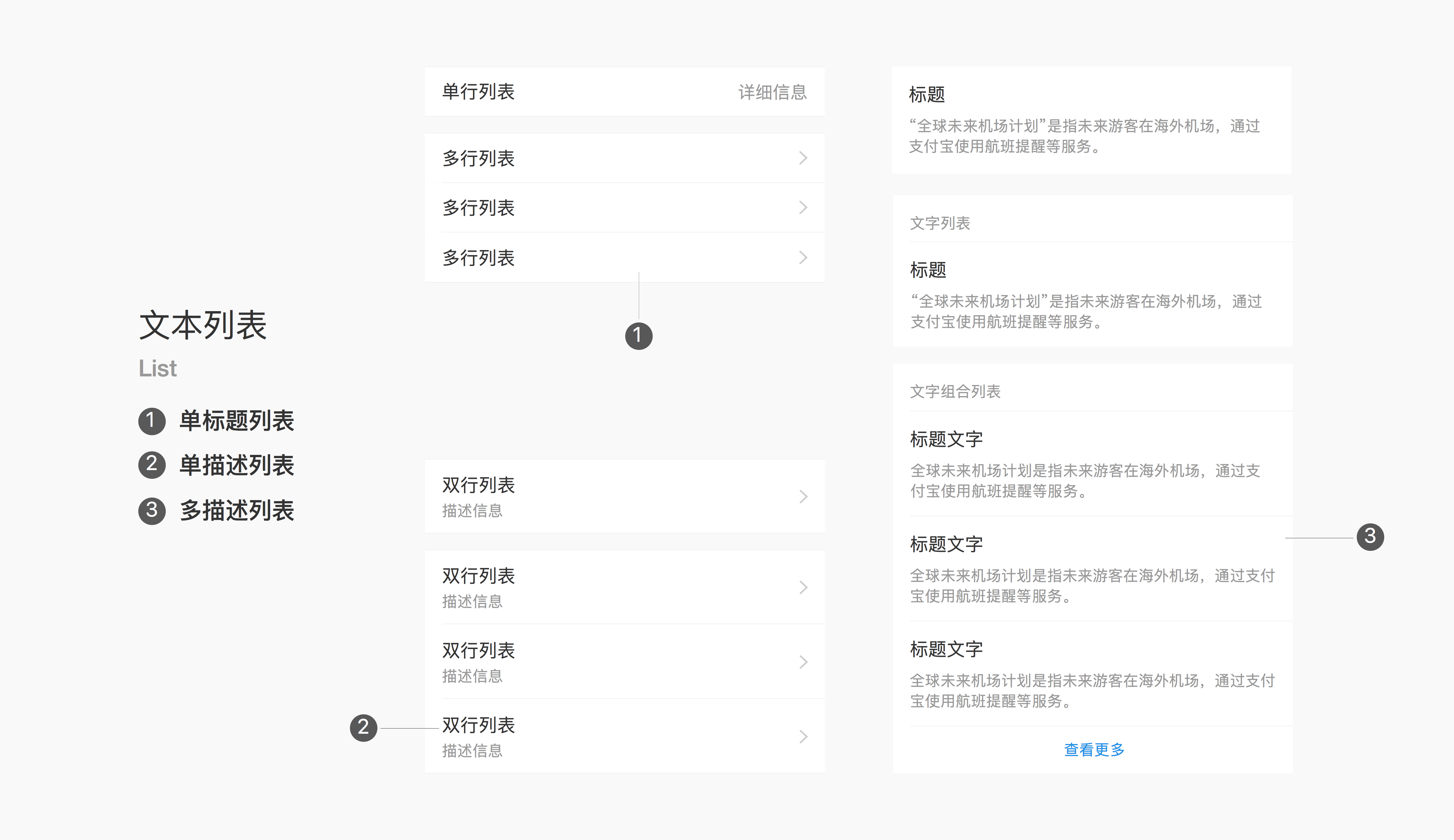Click the numbered badge 2 annotation marker
The image size is (1454, 840).
pyautogui.click(x=363, y=728)
